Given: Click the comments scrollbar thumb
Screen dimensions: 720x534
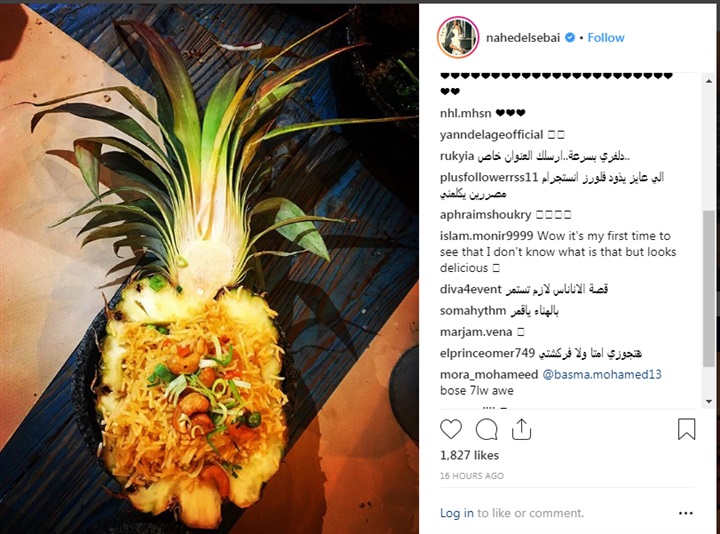Looking at the screenshot, I should 709,288.
